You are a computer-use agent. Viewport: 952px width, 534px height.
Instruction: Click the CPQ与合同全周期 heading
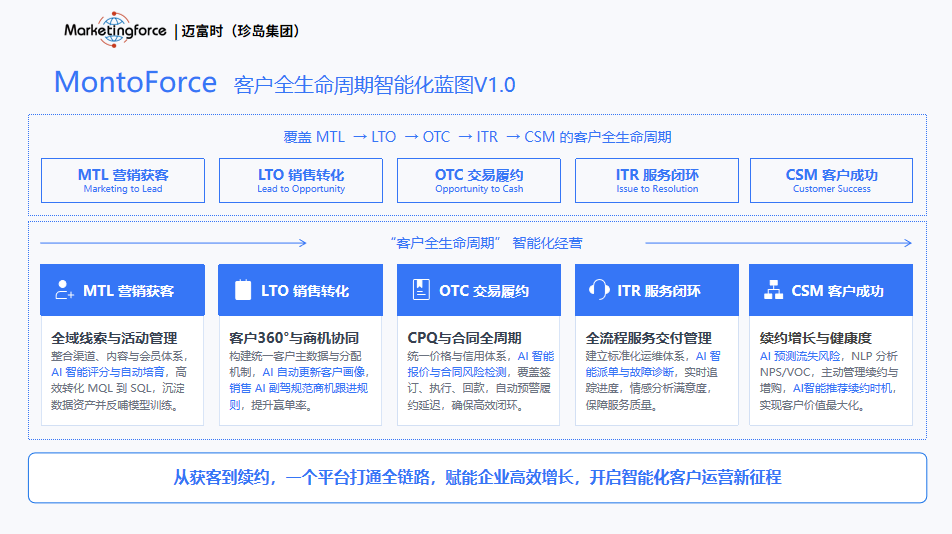click(x=464, y=338)
